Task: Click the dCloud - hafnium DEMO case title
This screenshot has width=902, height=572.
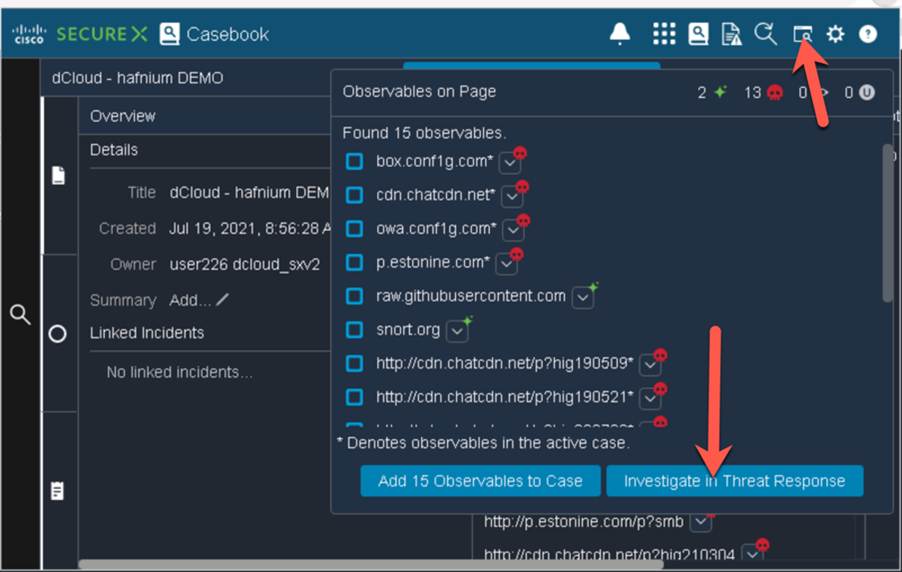Action: tap(137, 78)
